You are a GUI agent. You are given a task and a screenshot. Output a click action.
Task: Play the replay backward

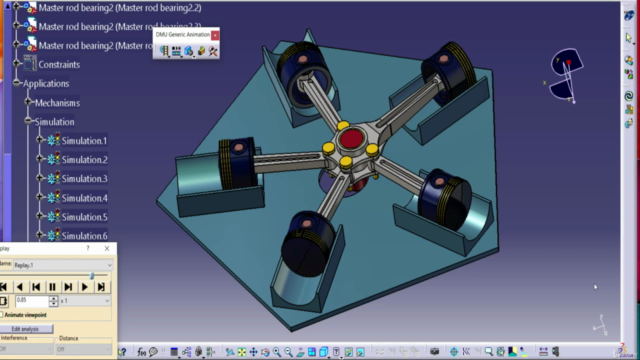point(20,287)
